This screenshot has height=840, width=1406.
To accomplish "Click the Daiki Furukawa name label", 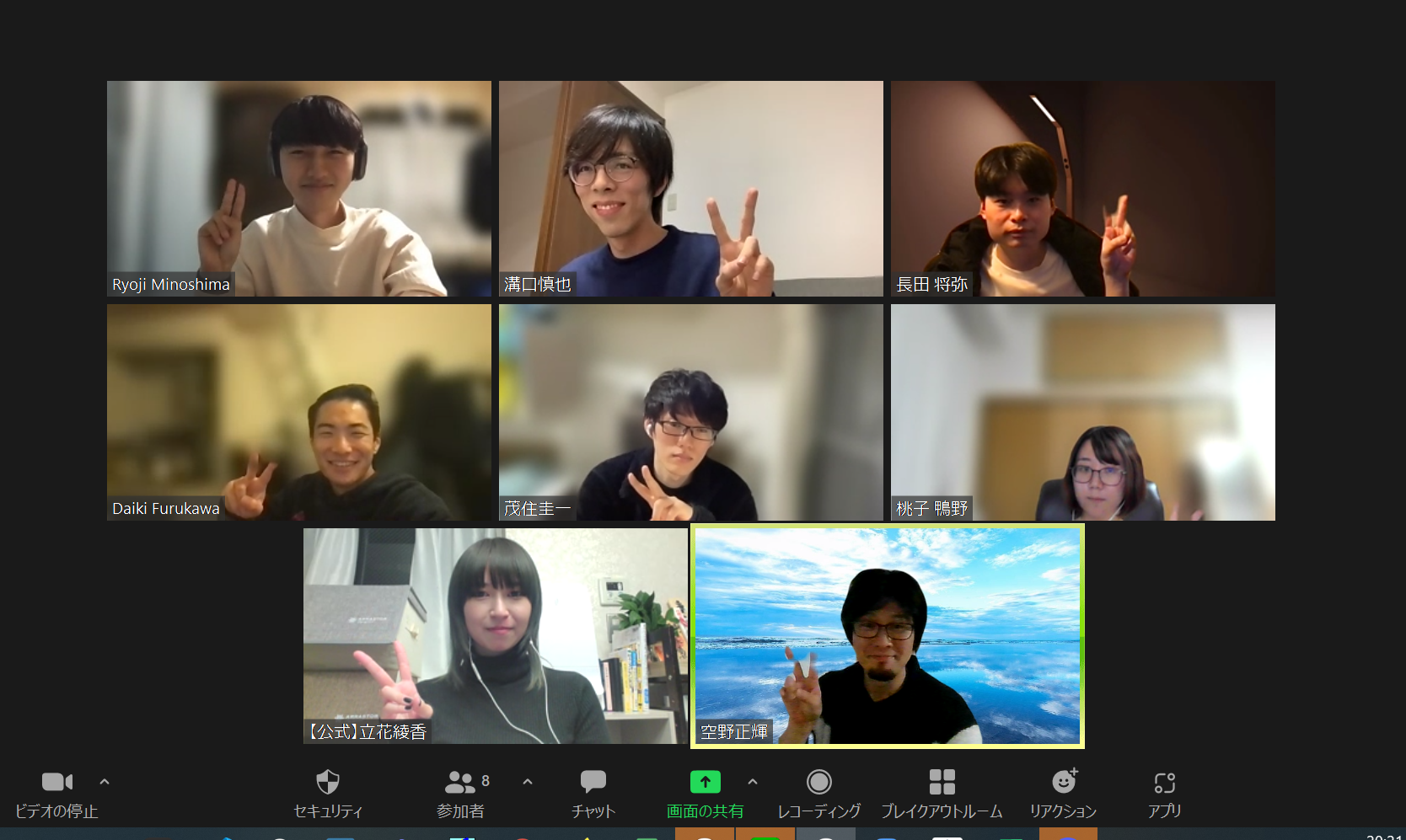I will 166,509.
